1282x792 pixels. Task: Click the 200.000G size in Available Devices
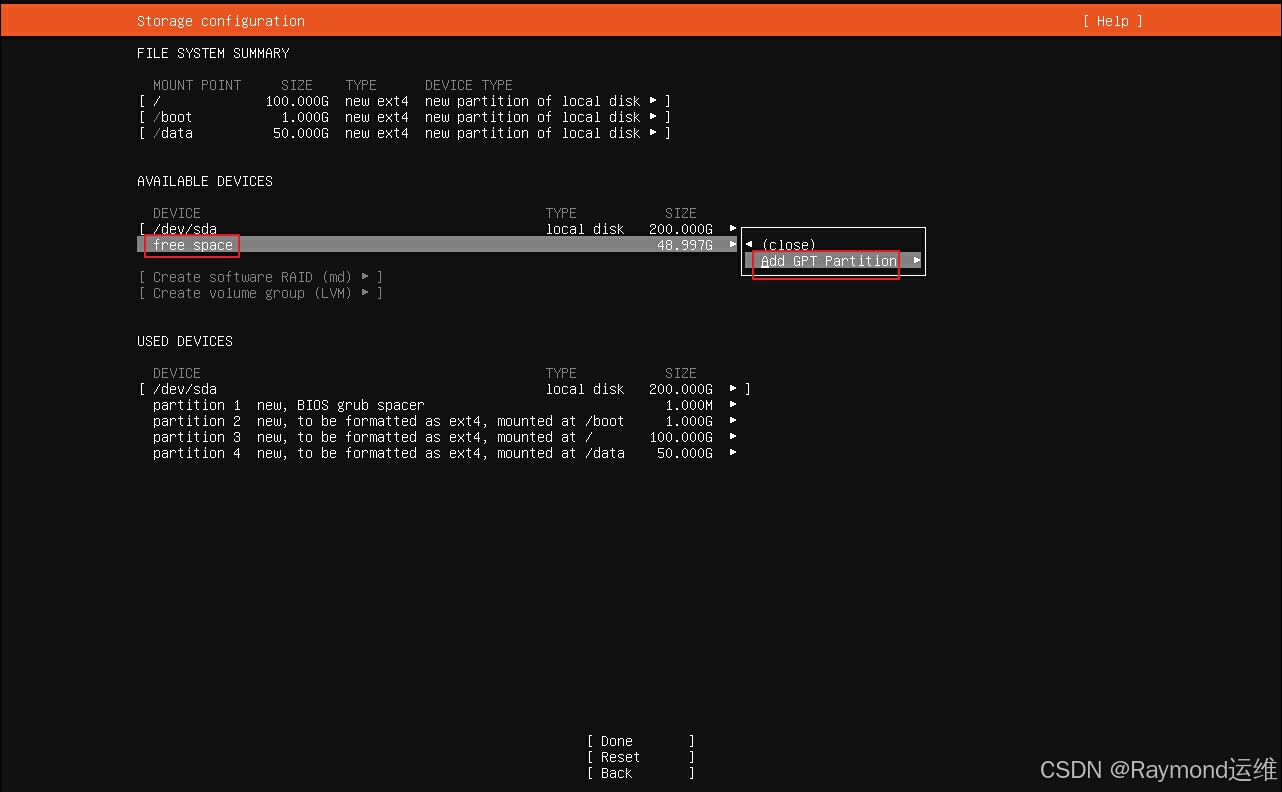click(x=681, y=229)
